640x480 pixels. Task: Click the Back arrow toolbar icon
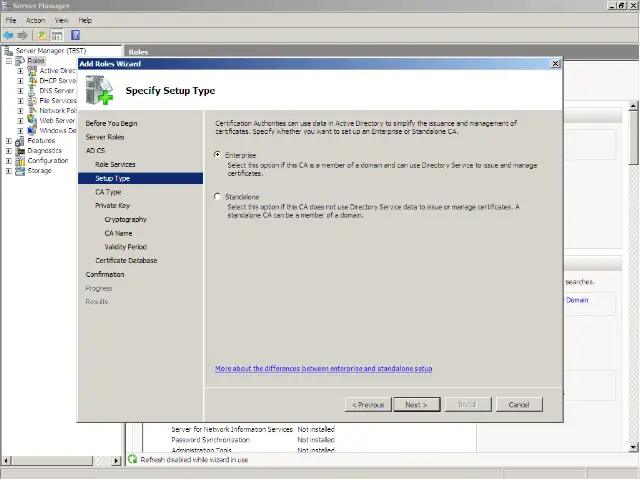[x=8, y=36]
